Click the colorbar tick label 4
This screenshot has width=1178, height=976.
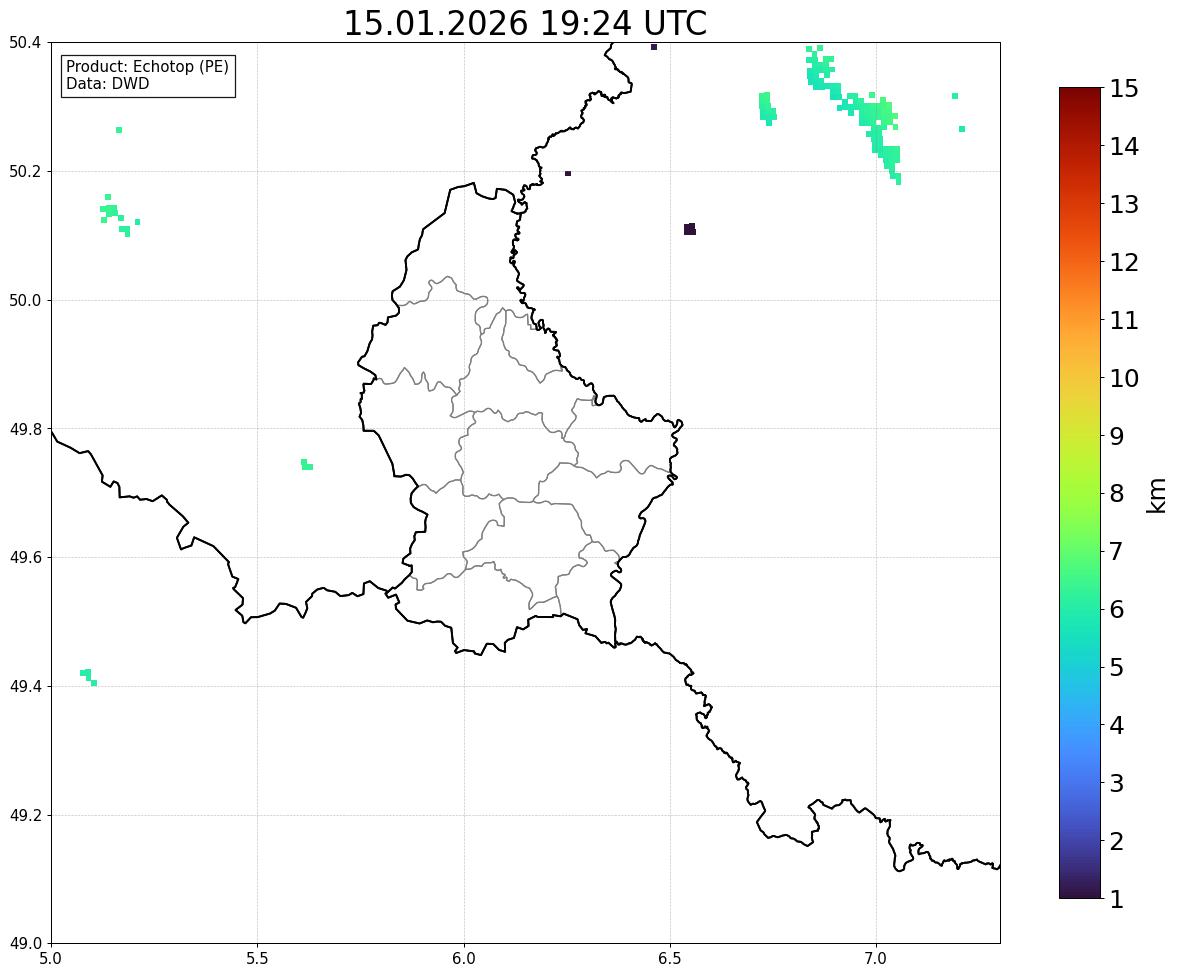[1117, 725]
